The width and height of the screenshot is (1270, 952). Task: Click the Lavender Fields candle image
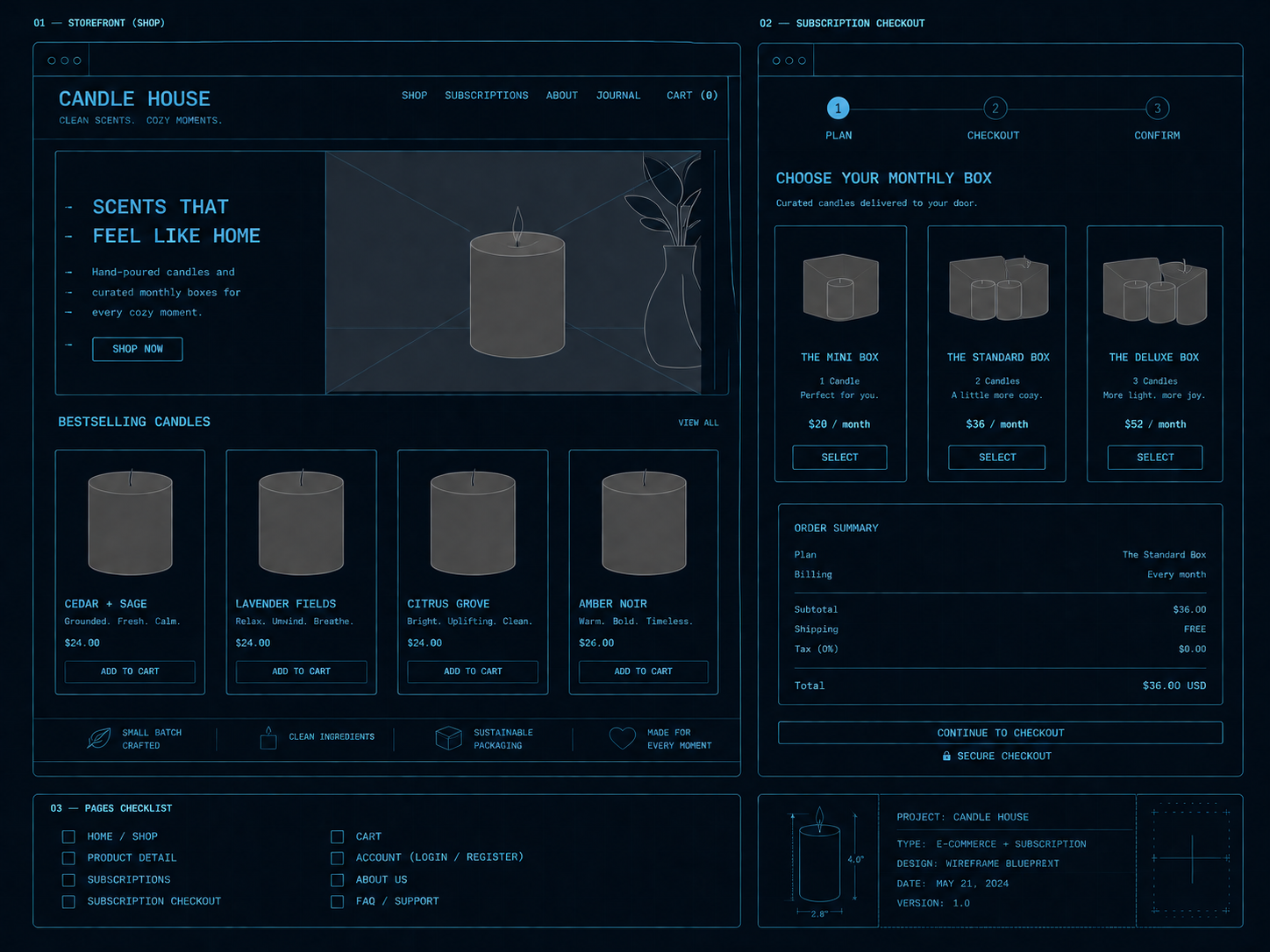pyautogui.click(x=301, y=522)
